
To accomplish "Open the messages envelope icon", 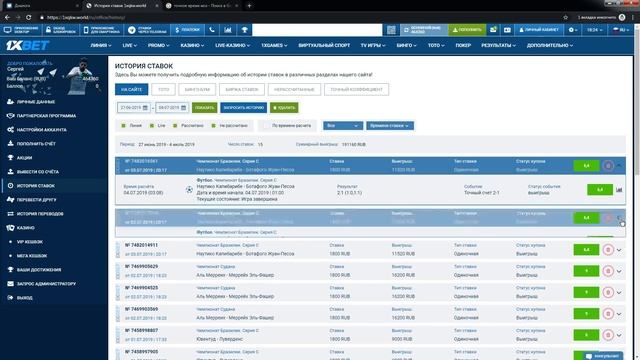I will point(493,30).
